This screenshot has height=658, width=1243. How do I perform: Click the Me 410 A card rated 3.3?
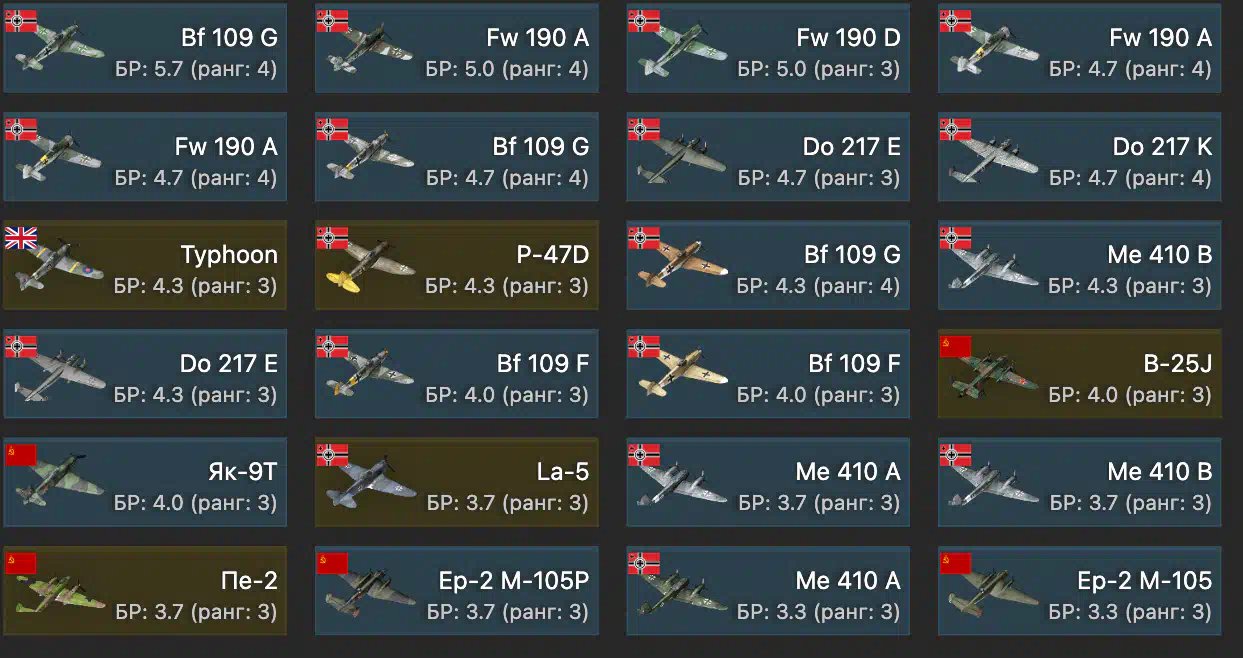coord(768,591)
